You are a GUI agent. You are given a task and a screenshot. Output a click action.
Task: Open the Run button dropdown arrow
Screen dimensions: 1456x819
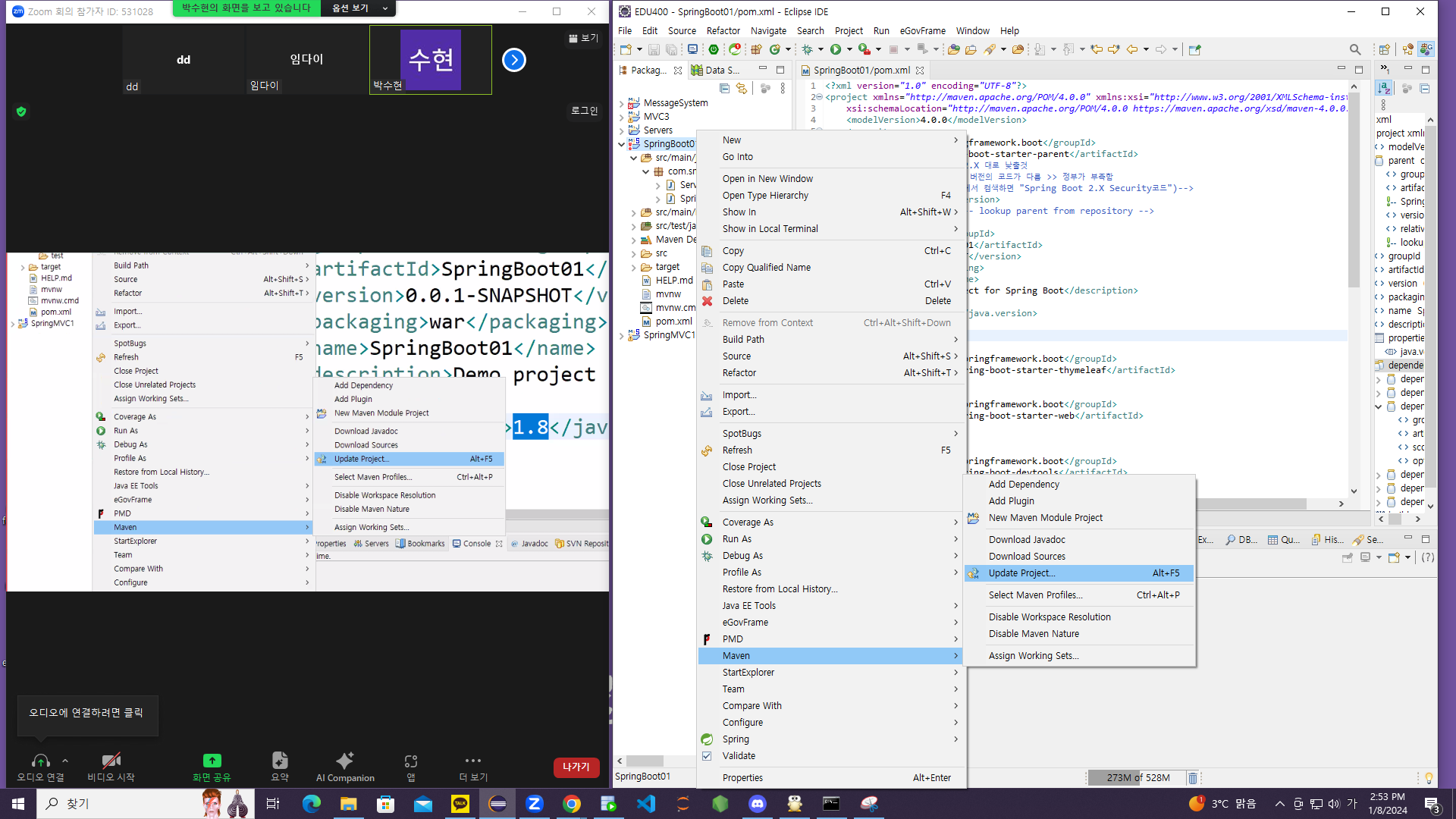pyautogui.click(x=849, y=49)
